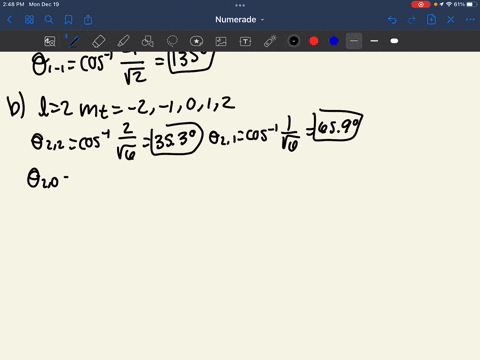480x360 pixels.
Task: Tap the Wi-Fi status icon
Action: coord(449,4)
